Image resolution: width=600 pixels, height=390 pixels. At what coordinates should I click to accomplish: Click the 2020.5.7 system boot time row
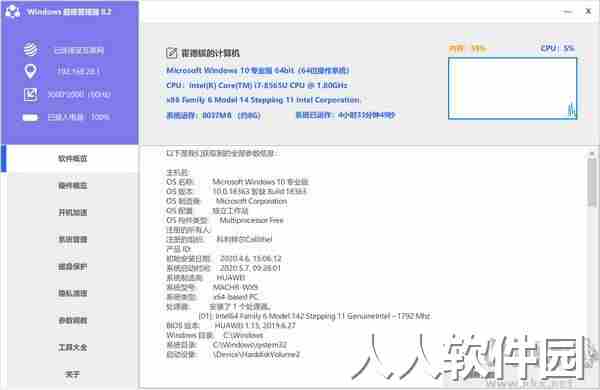(223, 268)
